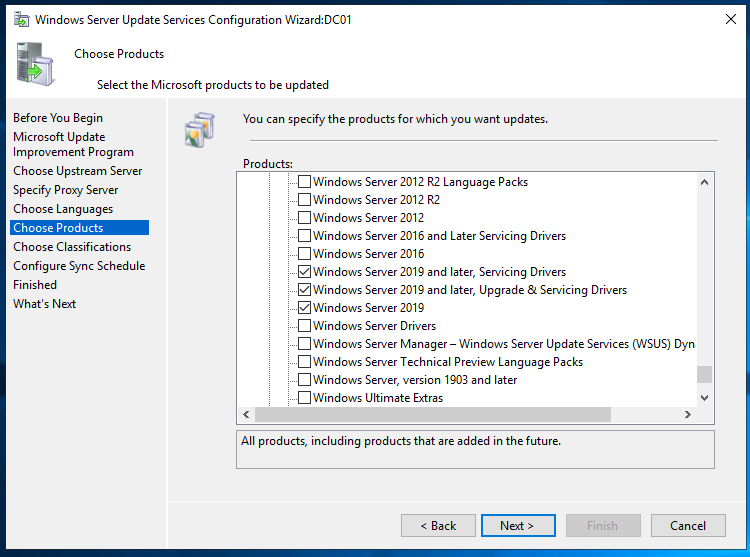Screen dimensions: 750x557
Task: Click the WSUS wizard title bar icon
Action: (x=22, y=20)
